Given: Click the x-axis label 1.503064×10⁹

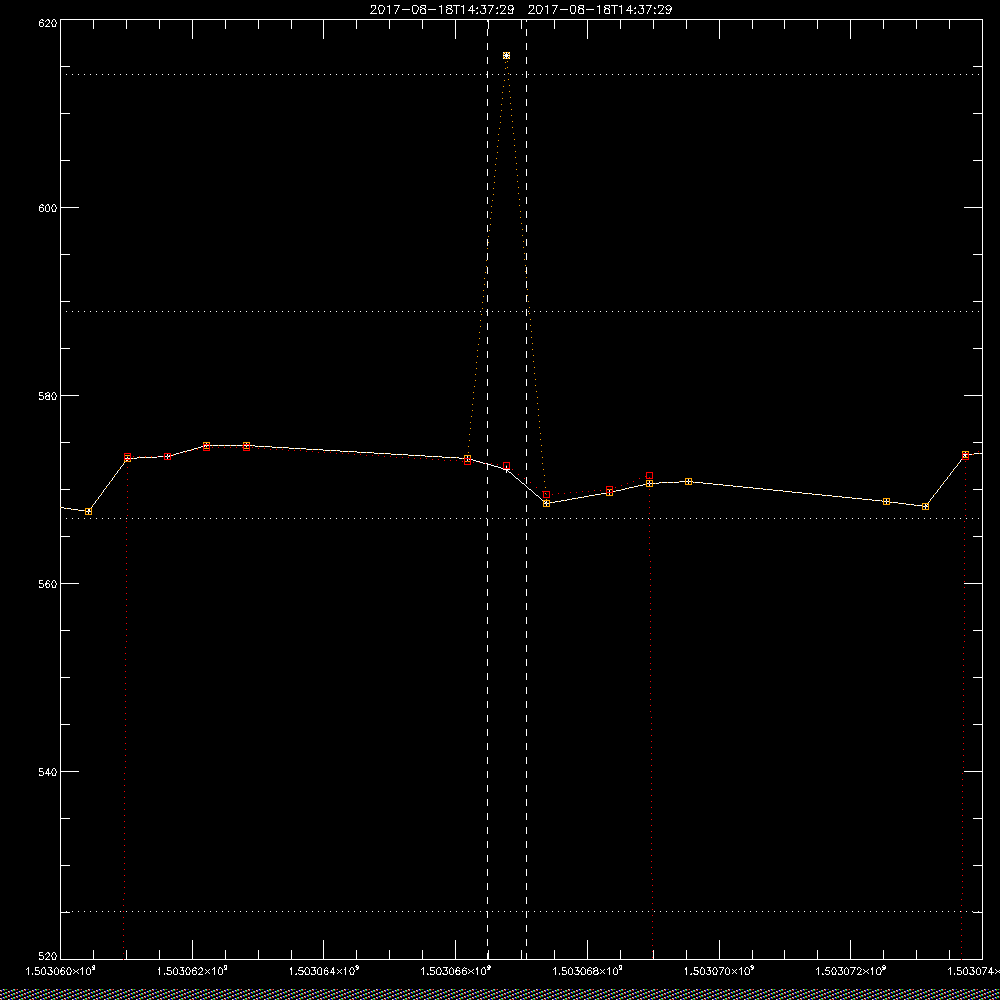Looking at the screenshot, I should tap(324, 971).
